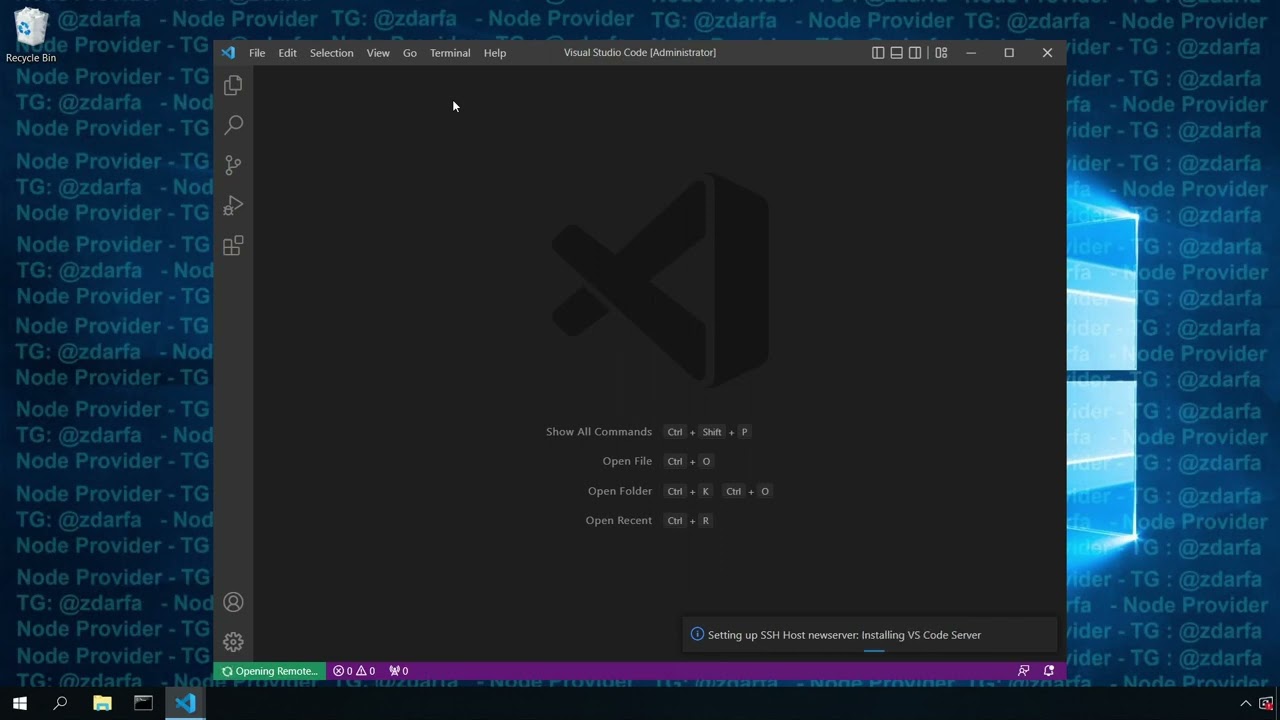Image resolution: width=1280 pixels, height=720 pixels.
Task: Show hidden system tray icons
Action: tap(1245, 703)
